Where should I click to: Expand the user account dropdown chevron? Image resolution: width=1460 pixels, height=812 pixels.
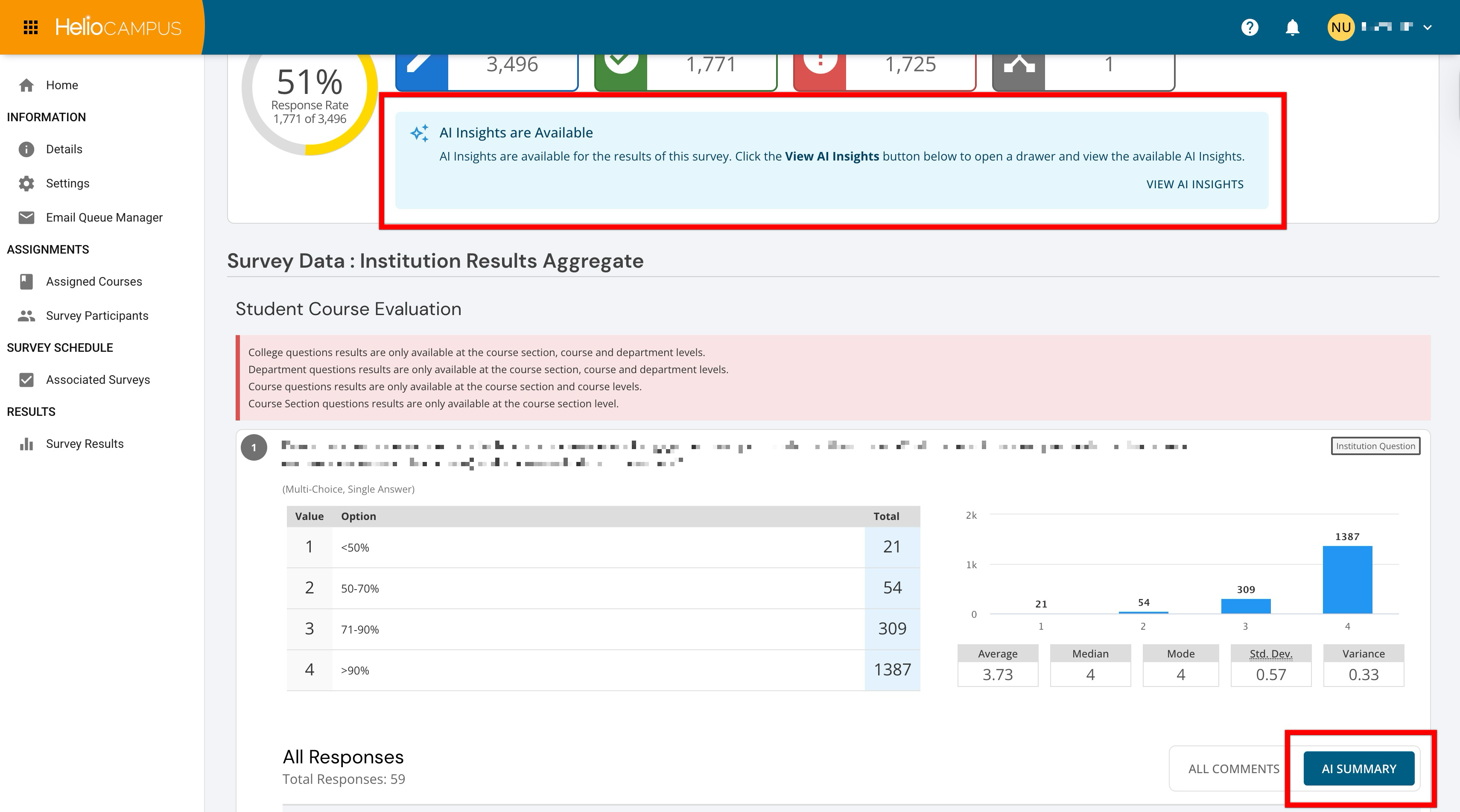pos(1427,27)
